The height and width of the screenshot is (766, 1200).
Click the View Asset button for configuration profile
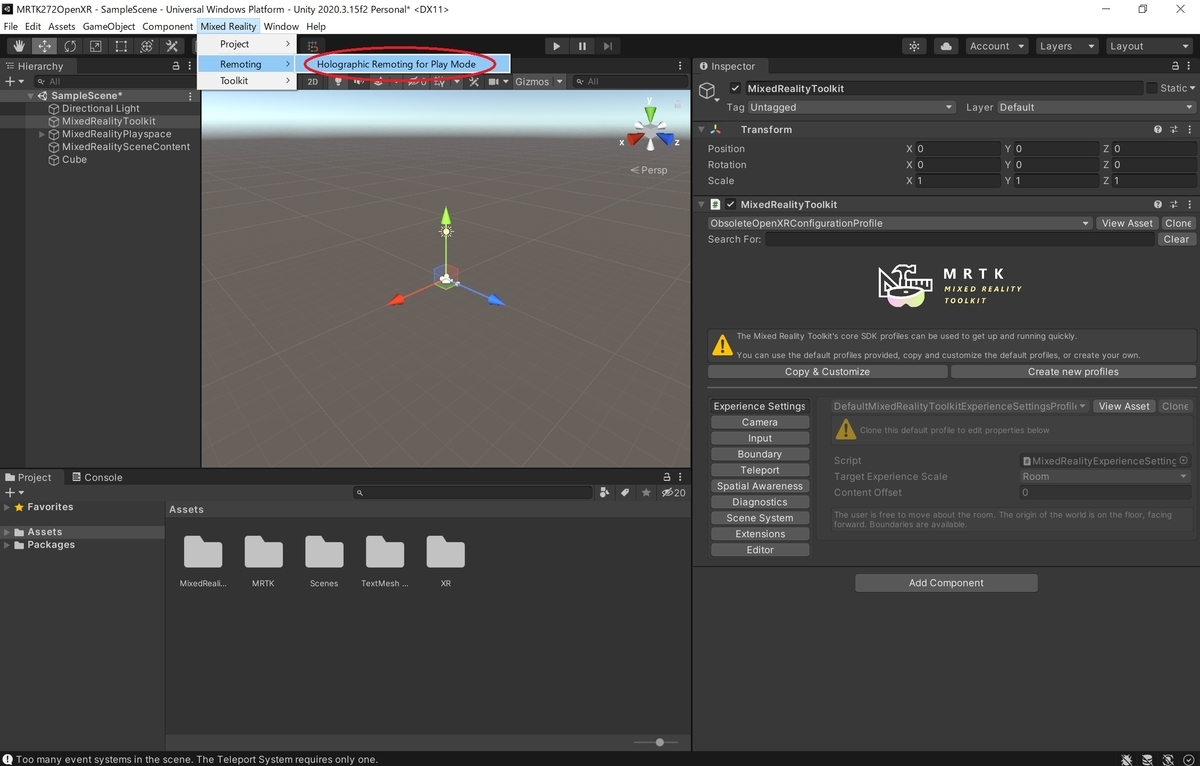click(x=1127, y=223)
